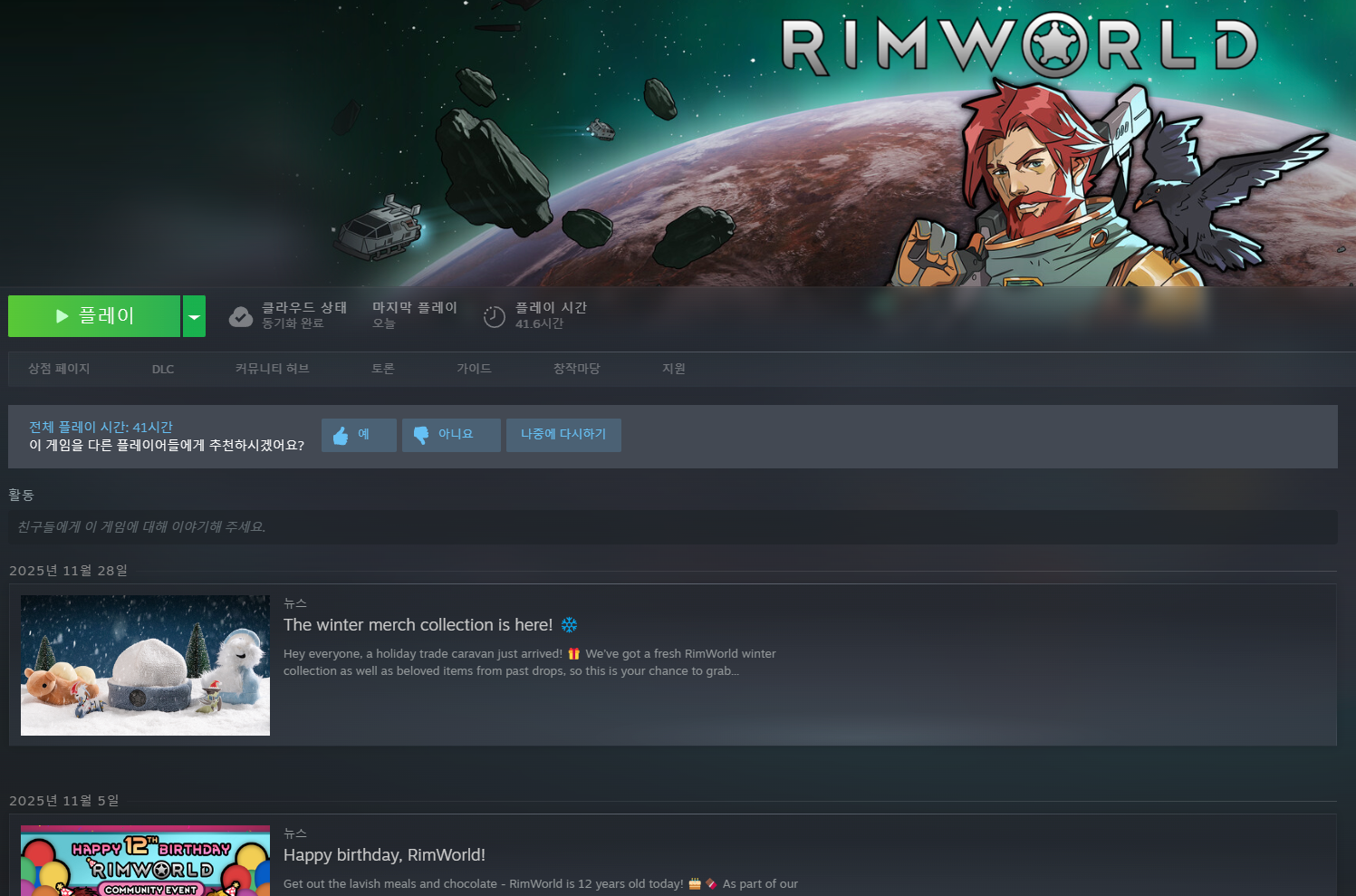Switch to the 토론 tab

click(383, 369)
